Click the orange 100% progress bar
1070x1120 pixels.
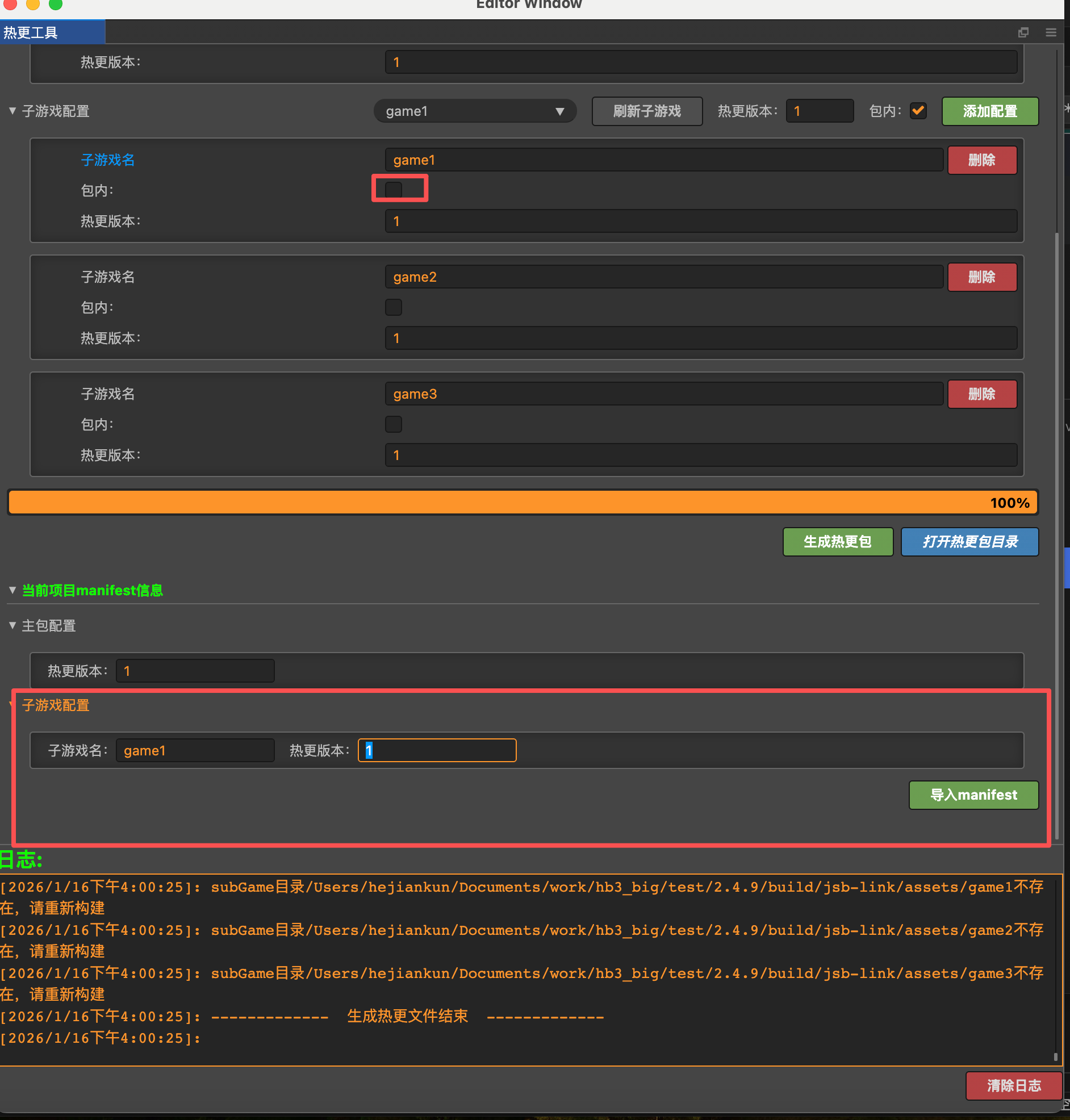(x=523, y=503)
